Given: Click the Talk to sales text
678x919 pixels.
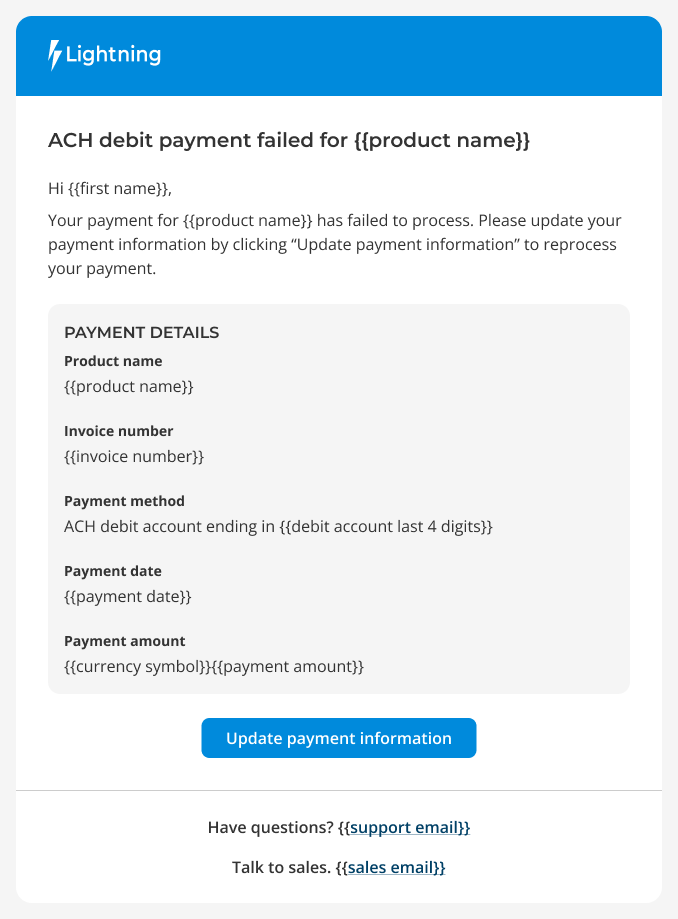Looking at the screenshot, I should pos(282,867).
